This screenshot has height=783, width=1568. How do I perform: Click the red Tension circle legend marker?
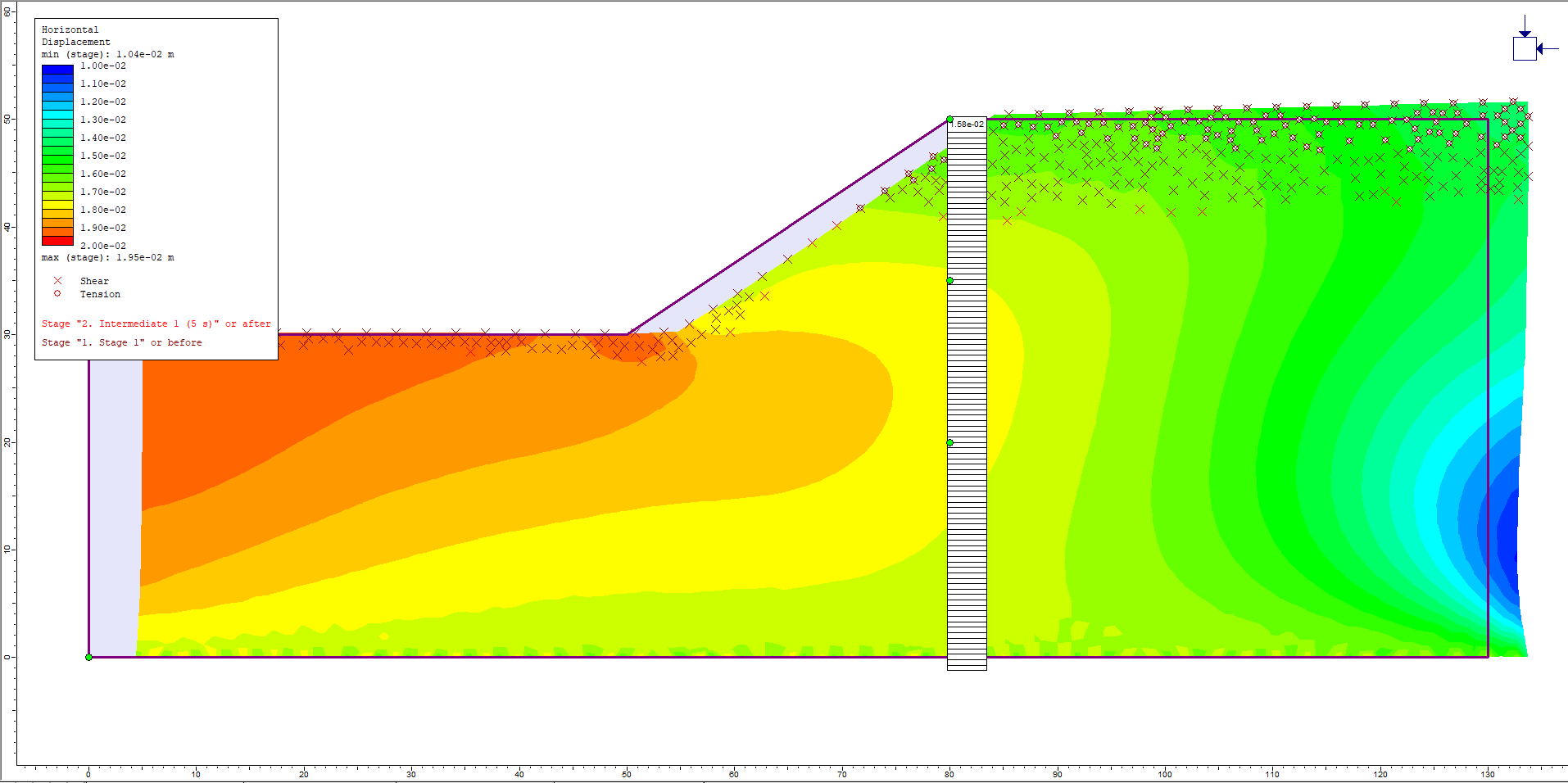[x=57, y=294]
